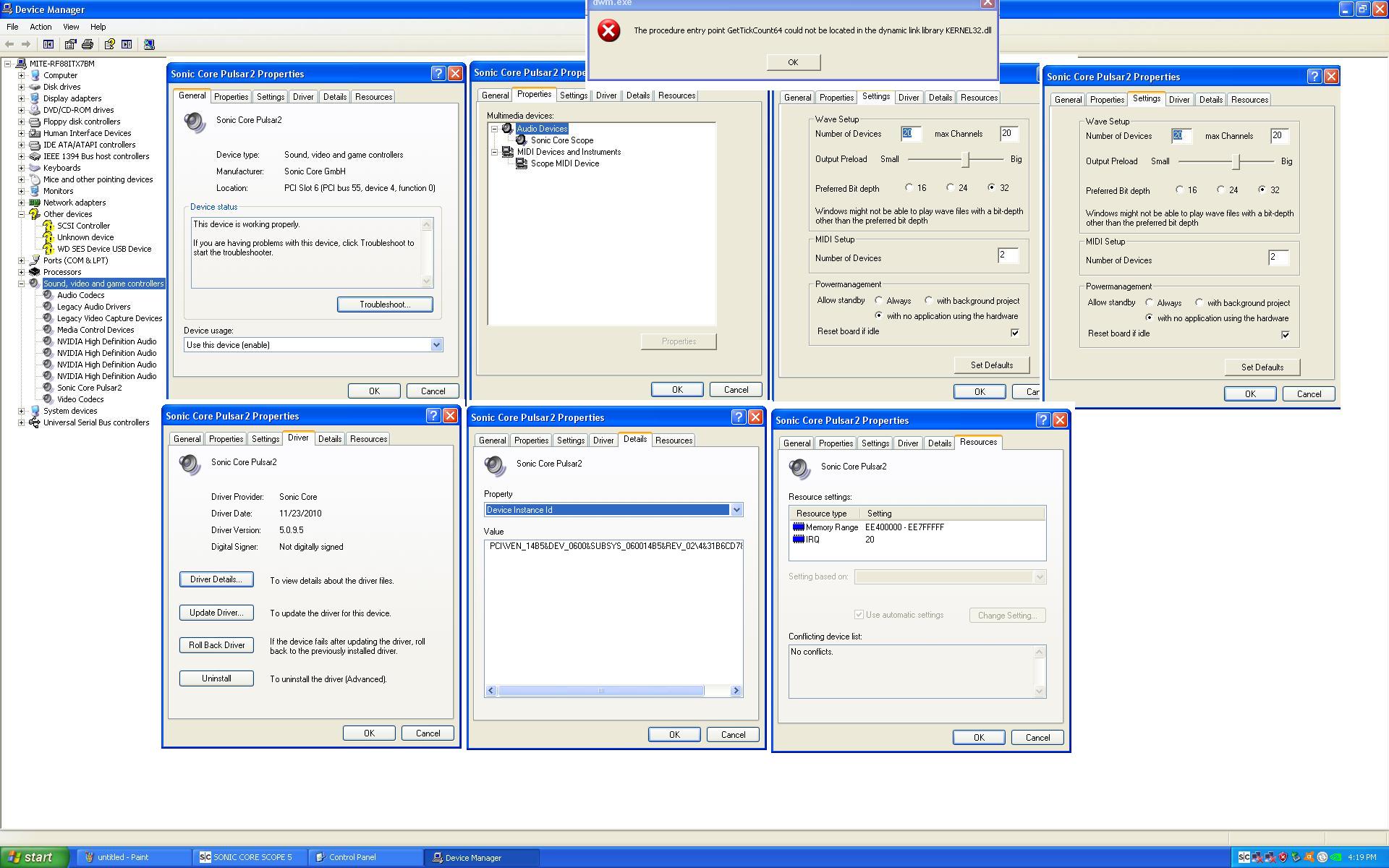Click the Roll Back Driver button
Image resolution: width=1389 pixels, height=868 pixels.
(x=216, y=645)
